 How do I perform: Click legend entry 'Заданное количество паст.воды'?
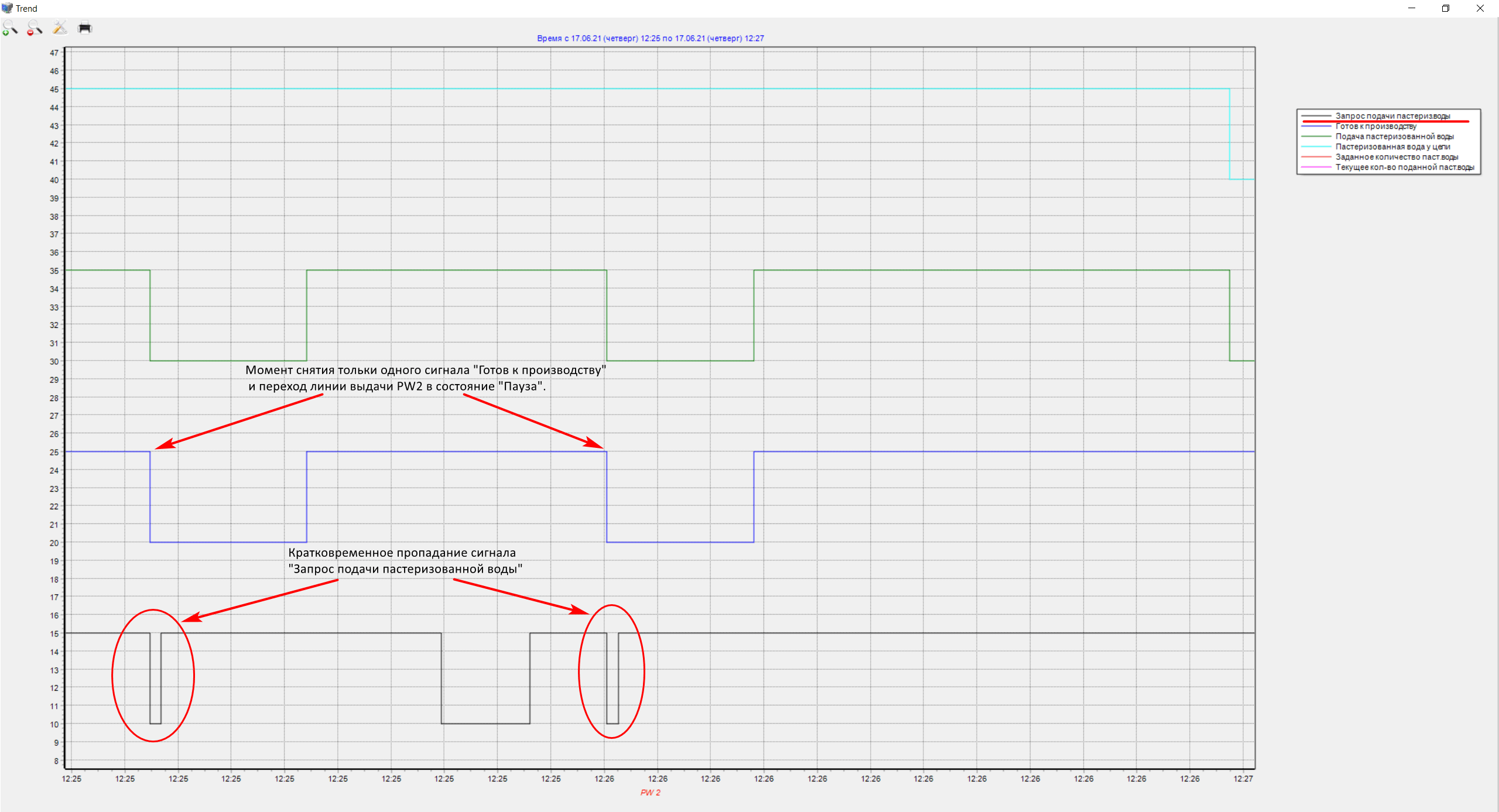pos(1396,157)
